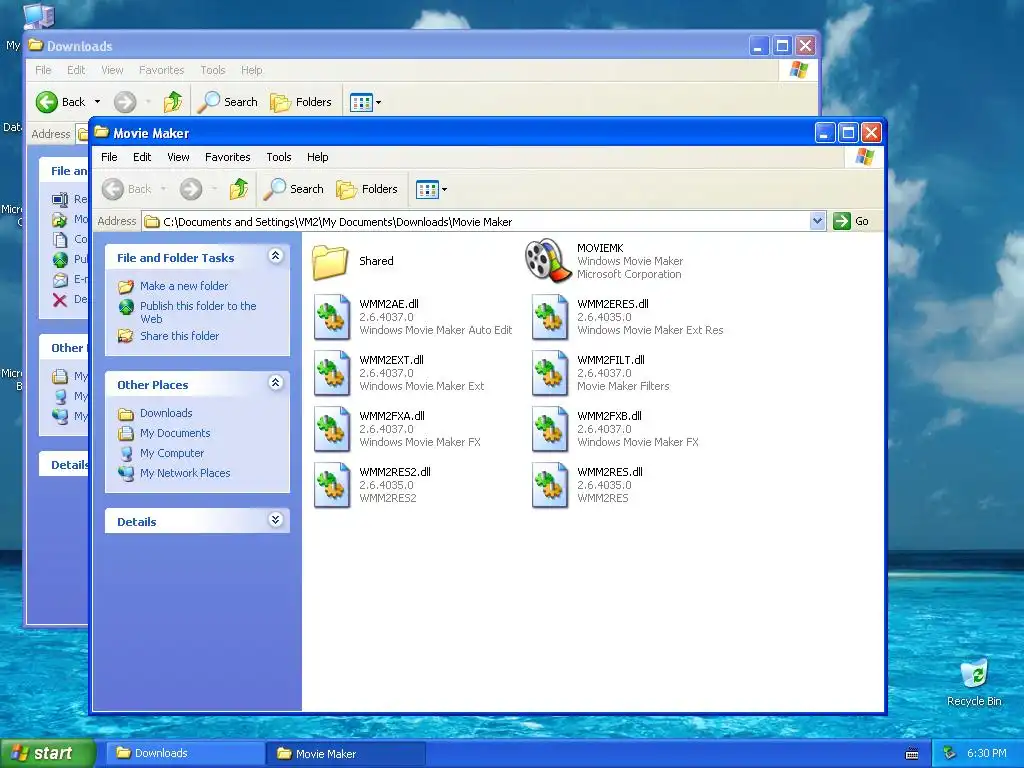This screenshot has width=1024, height=768.
Task: Open Edit menu in Downloads window
Action: tap(76, 70)
